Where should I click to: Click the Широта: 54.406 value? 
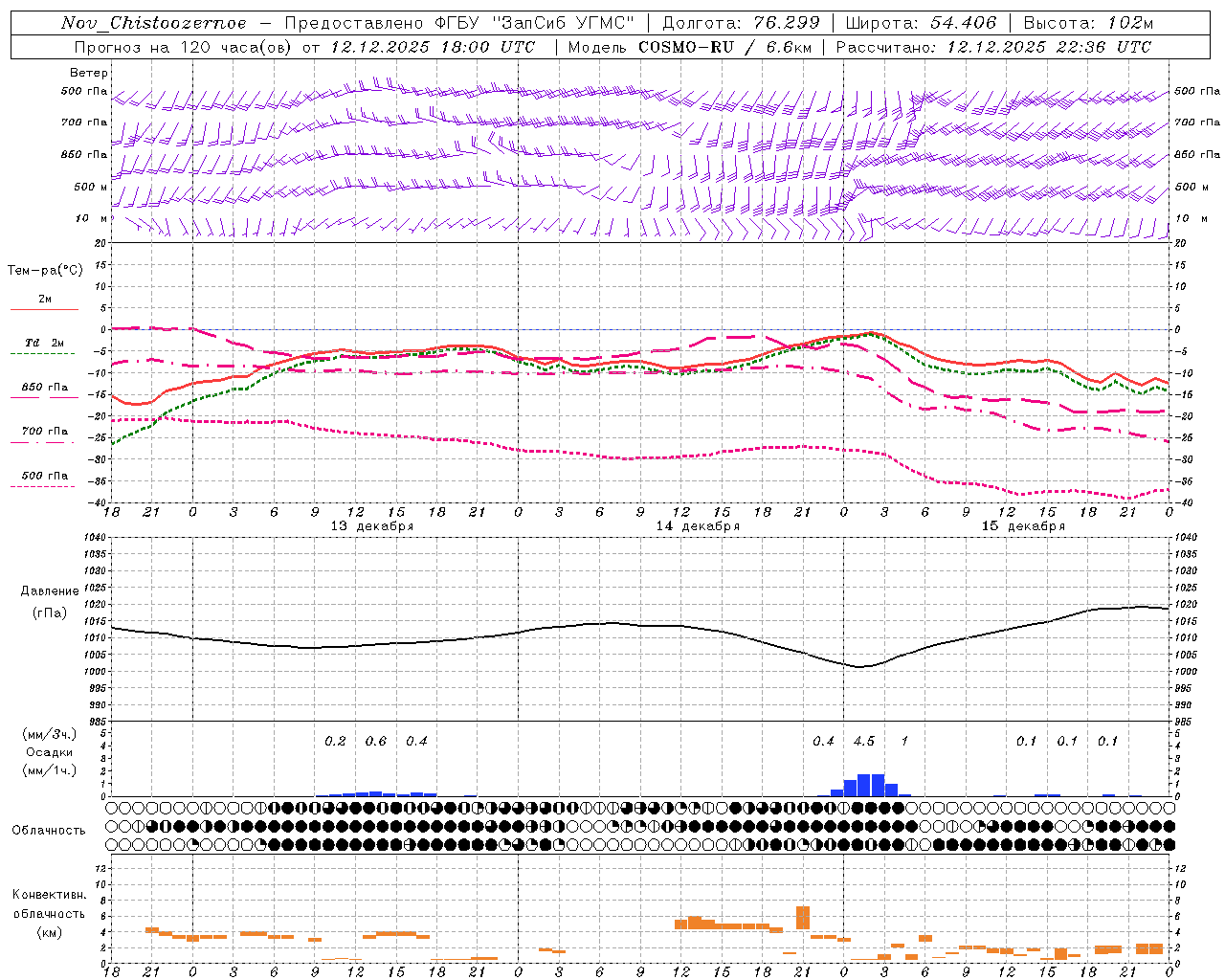coord(921,23)
